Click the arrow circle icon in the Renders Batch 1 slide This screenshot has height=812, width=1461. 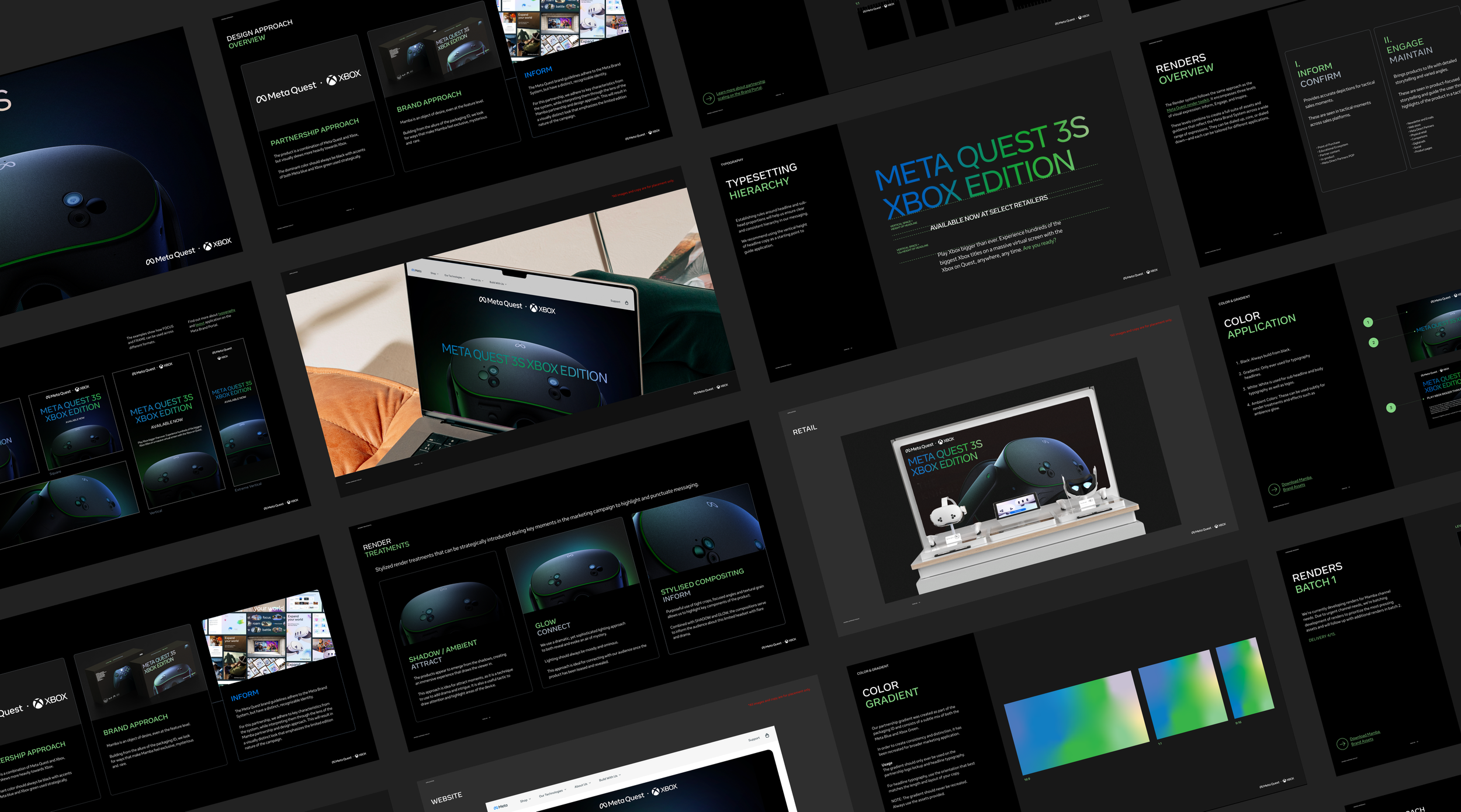point(1342,744)
